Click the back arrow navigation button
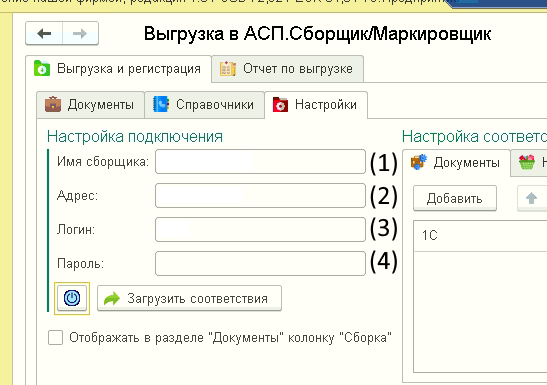This screenshot has height=385, width=547. click(44, 33)
